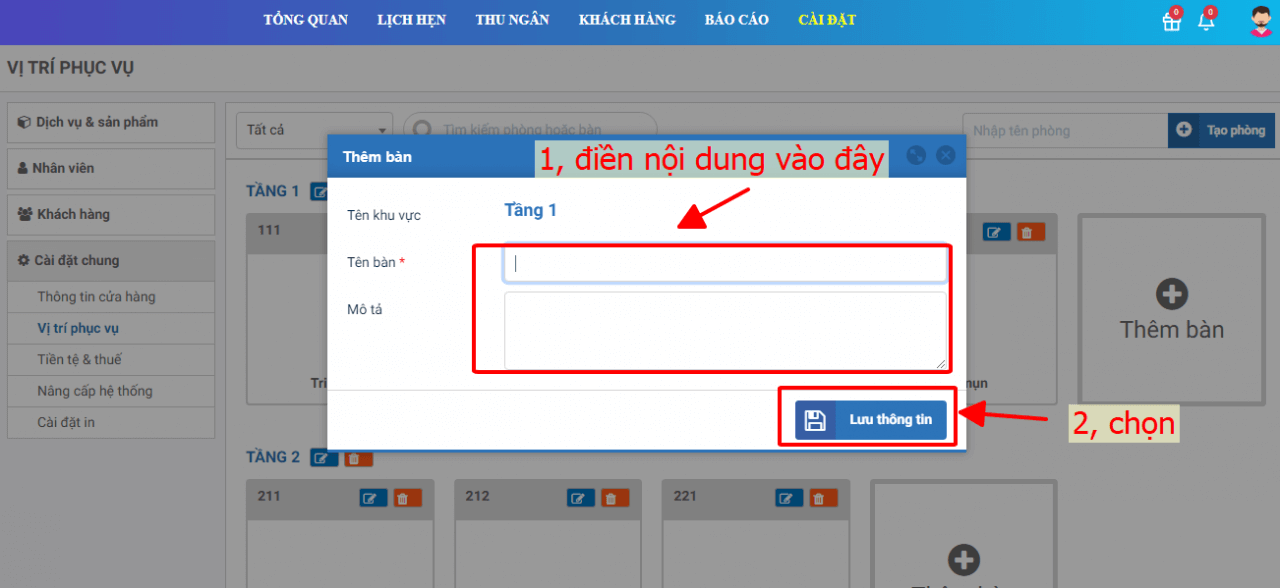Click the gift box icon in header
This screenshot has height=588, width=1280.
click(1171, 22)
